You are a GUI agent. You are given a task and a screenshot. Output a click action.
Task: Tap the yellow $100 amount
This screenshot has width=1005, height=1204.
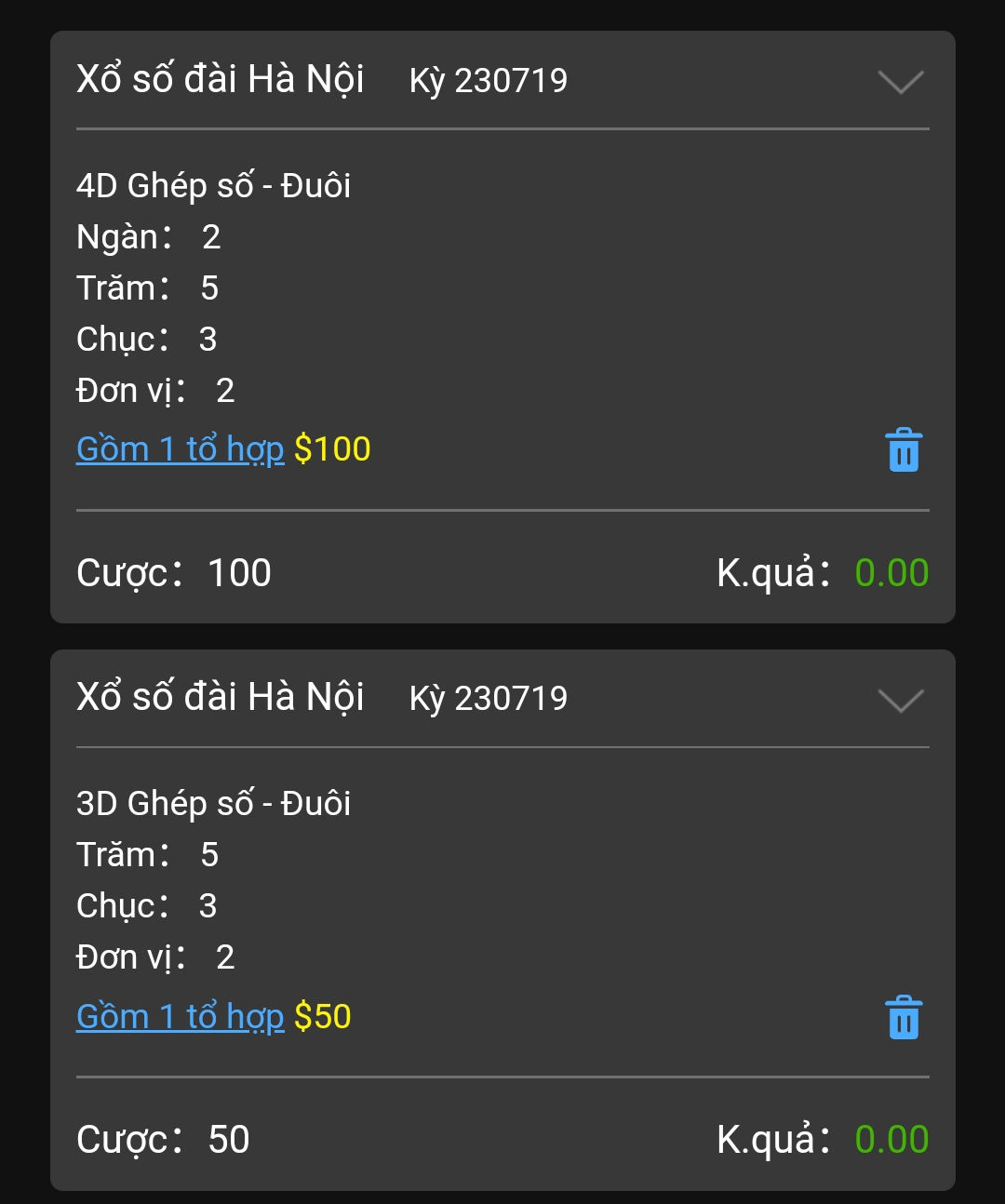[x=332, y=449]
